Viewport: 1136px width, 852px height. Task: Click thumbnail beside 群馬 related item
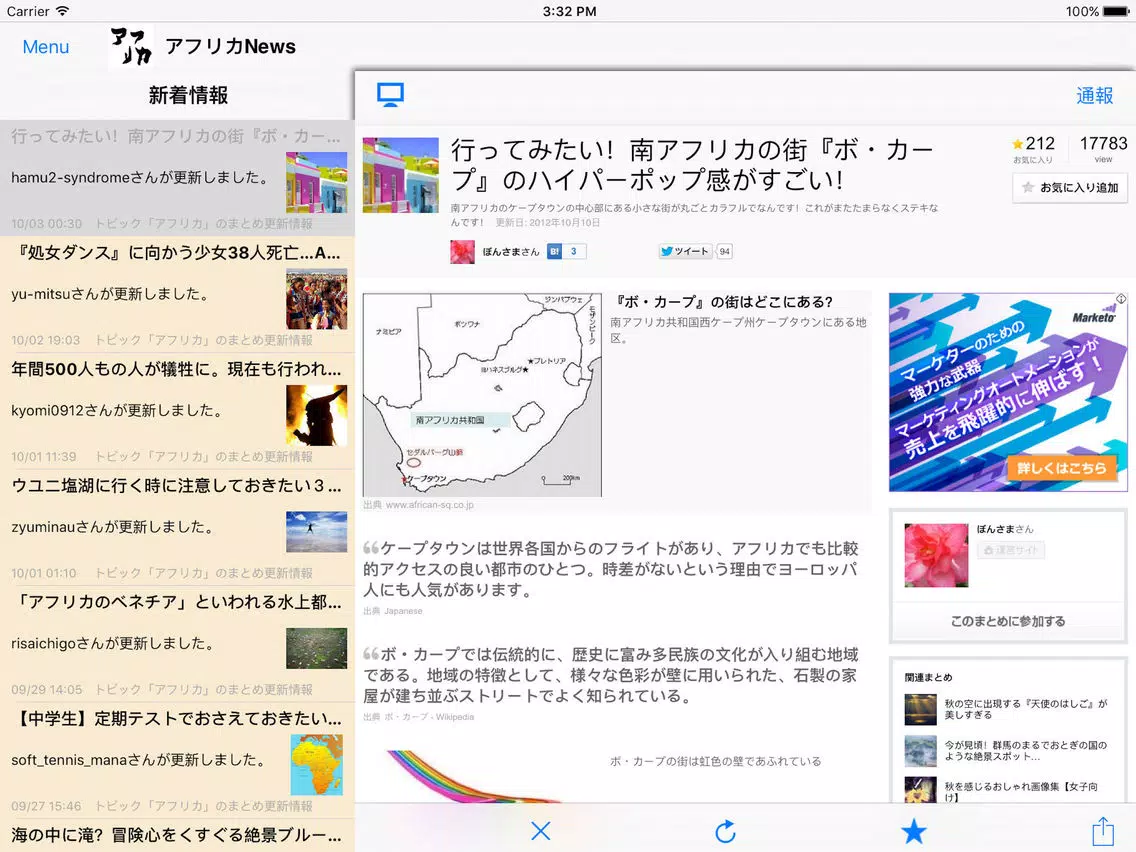point(921,751)
